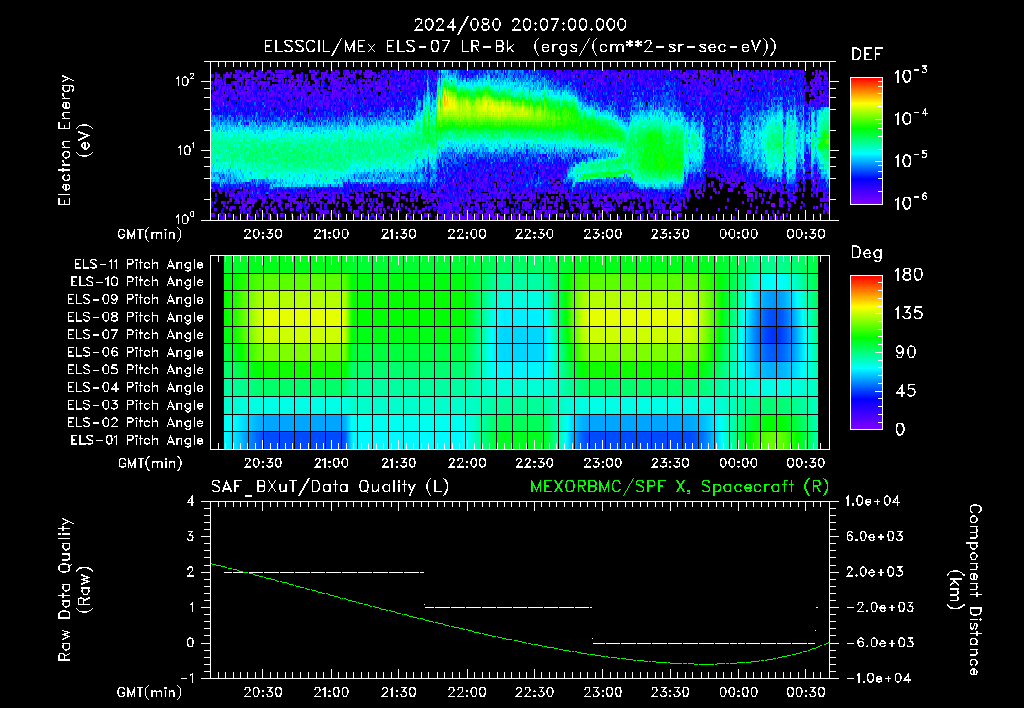1024x708 pixels.
Task: Select the ELS-03 Pitch Angle row label
Action: [x=136, y=405]
